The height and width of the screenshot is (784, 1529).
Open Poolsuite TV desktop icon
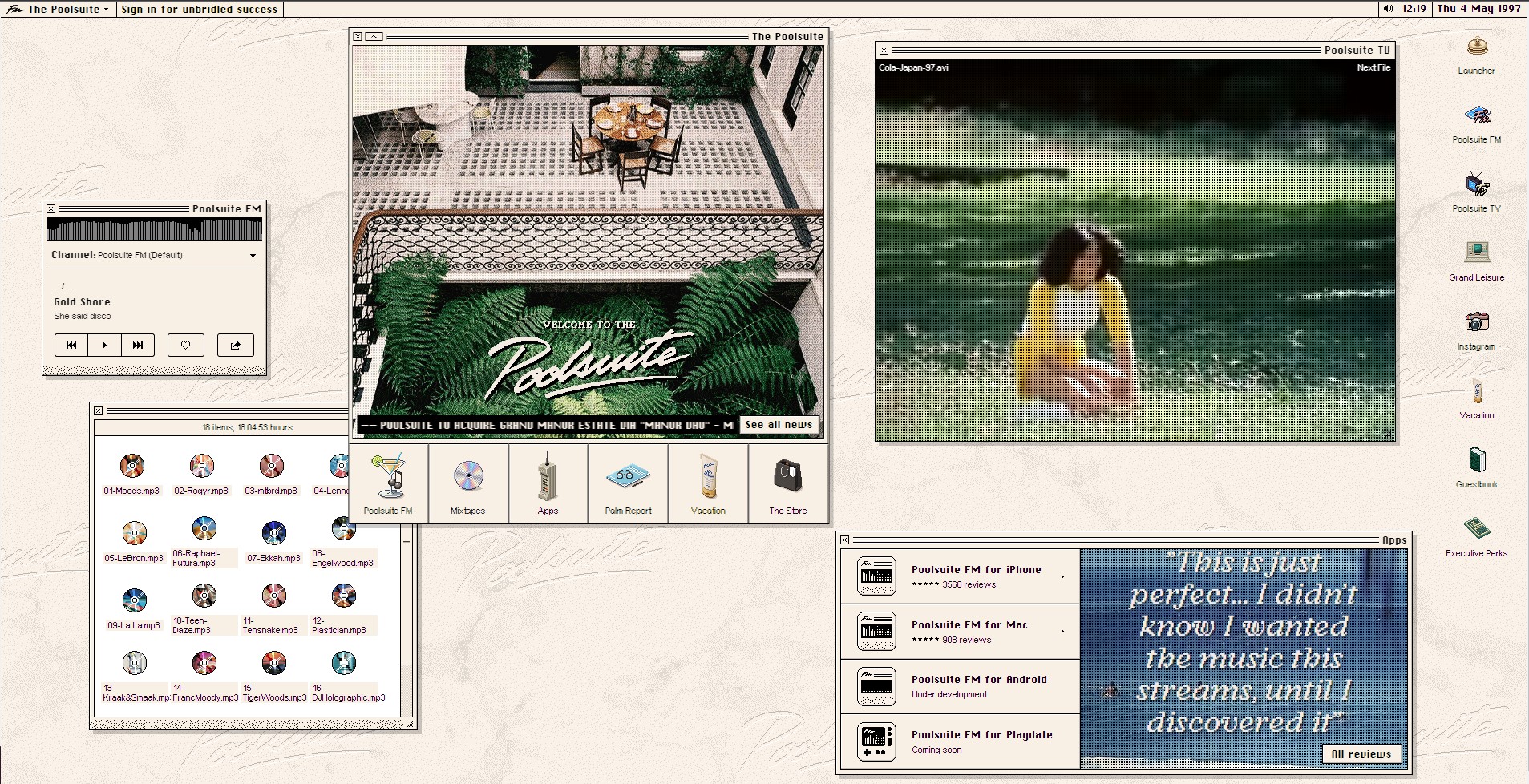click(x=1476, y=186)
